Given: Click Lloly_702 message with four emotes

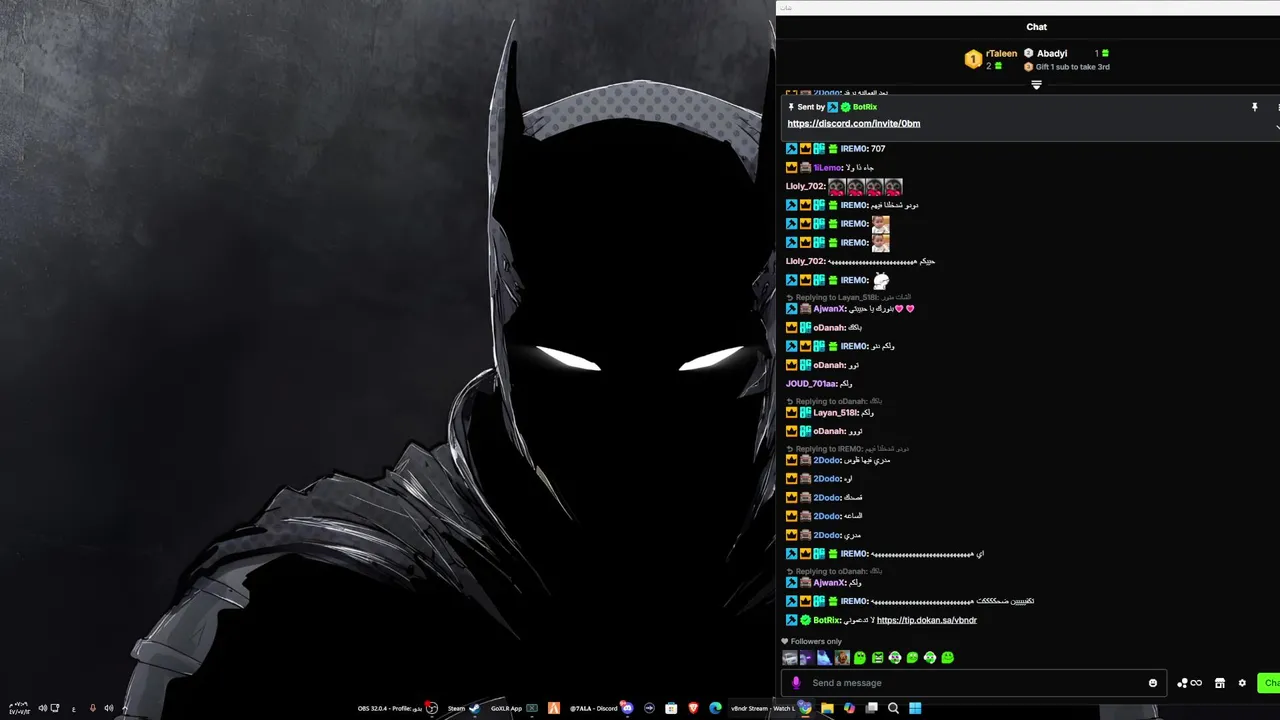Looking at the screenshot, I should pos(844,186).
